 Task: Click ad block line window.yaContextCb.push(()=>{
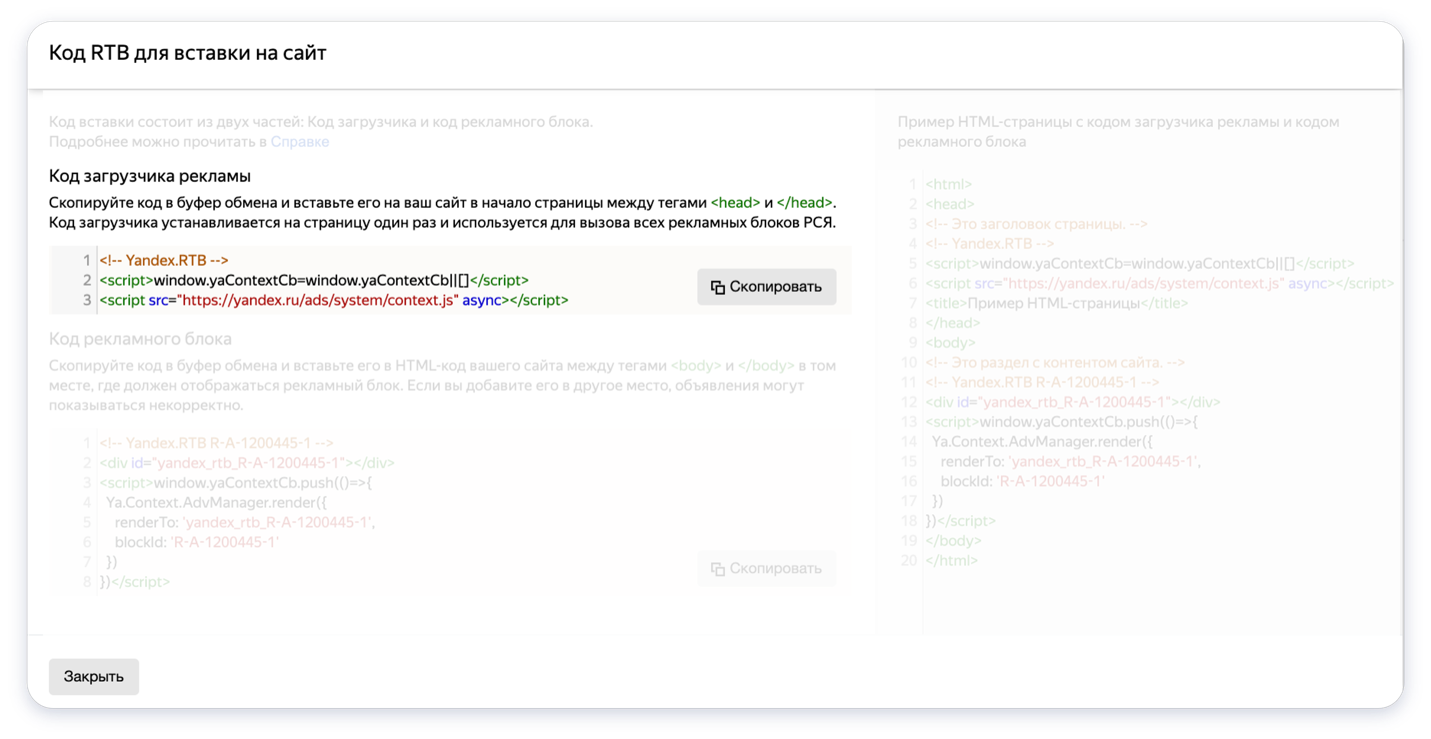(236, 483)
